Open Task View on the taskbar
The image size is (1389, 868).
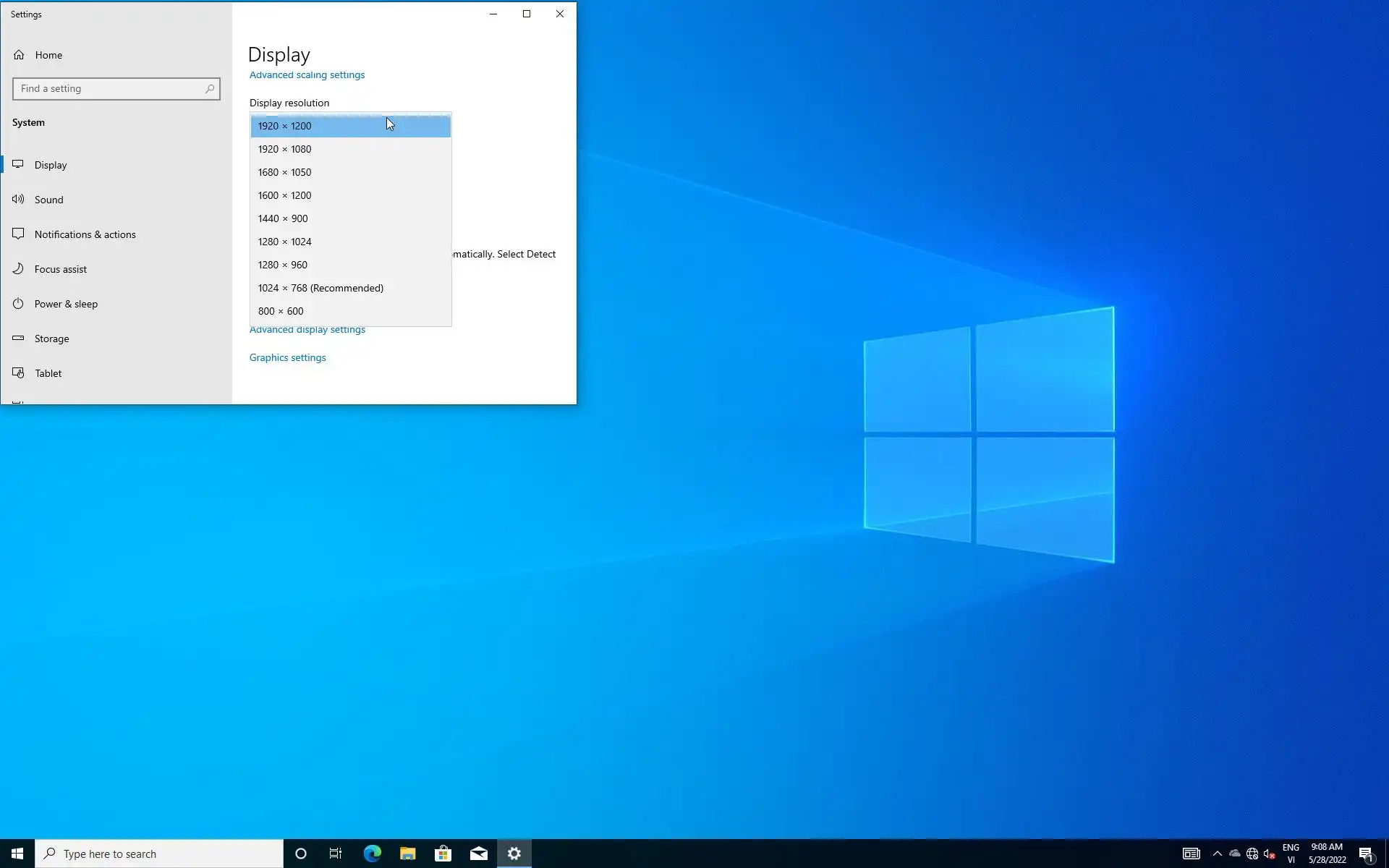click(336, 854)
